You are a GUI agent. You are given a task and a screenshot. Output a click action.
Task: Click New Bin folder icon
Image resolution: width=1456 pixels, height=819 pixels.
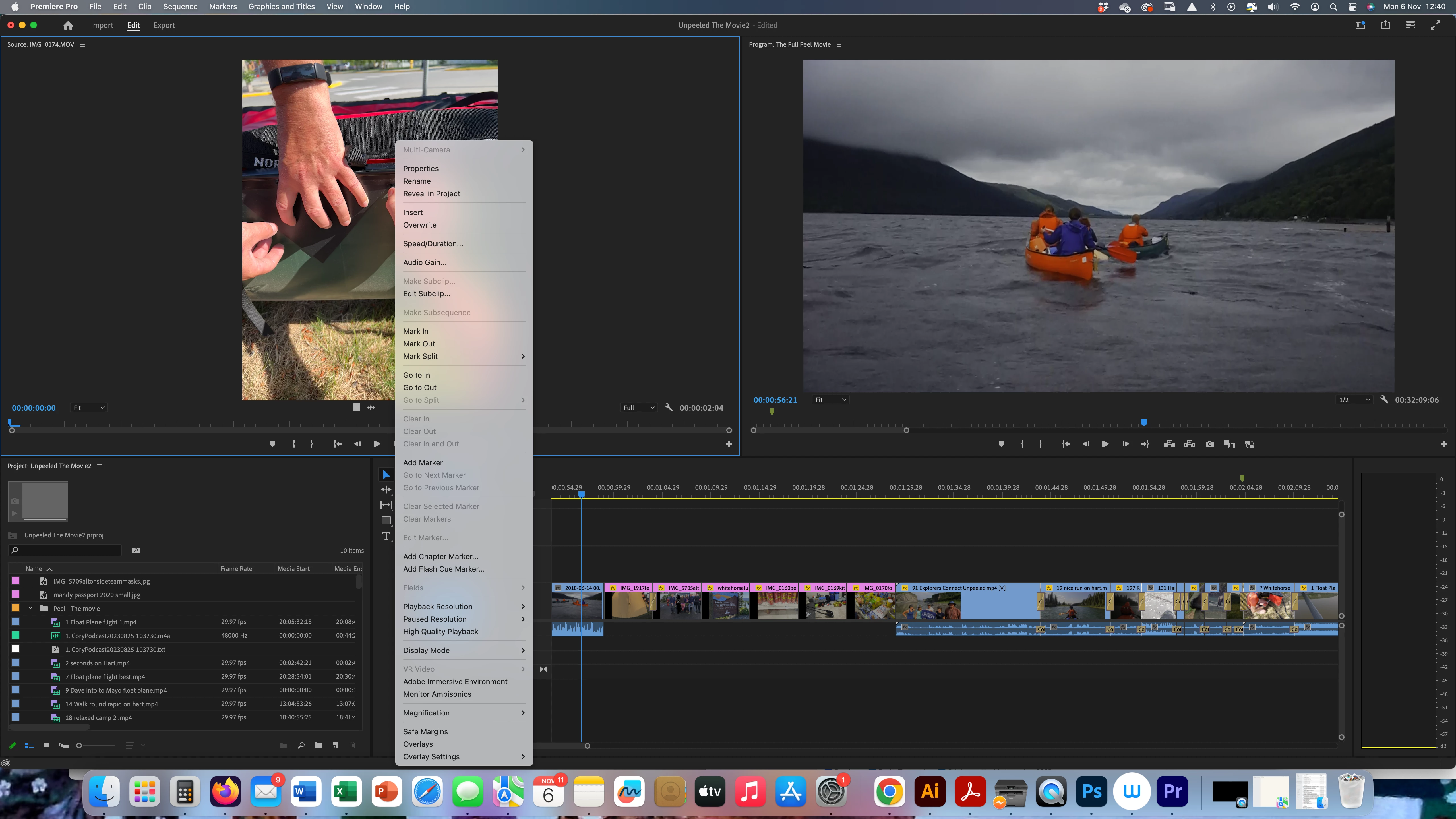pos(318,746)
